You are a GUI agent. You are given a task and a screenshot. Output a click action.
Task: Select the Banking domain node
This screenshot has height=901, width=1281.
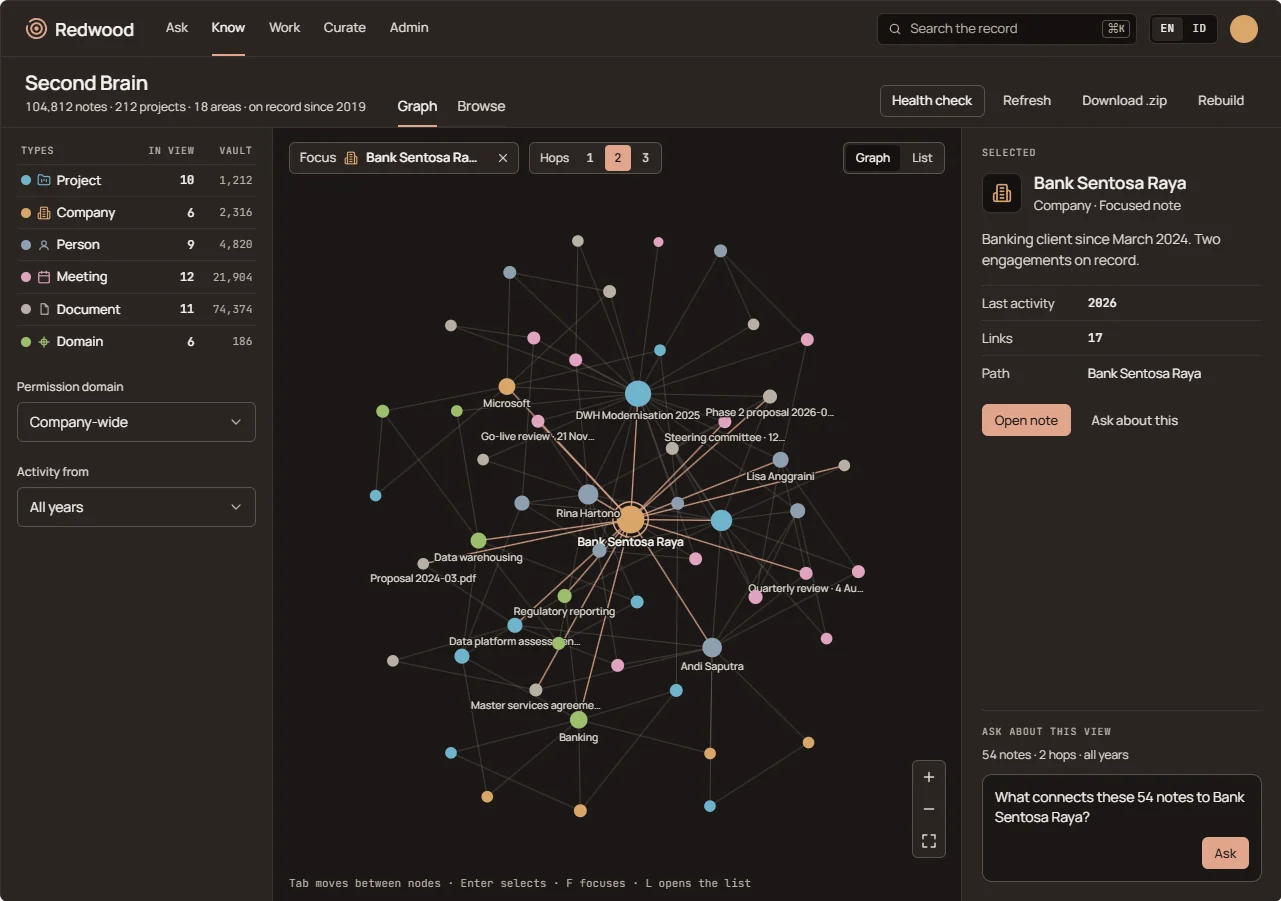click(x=578, y=720)
